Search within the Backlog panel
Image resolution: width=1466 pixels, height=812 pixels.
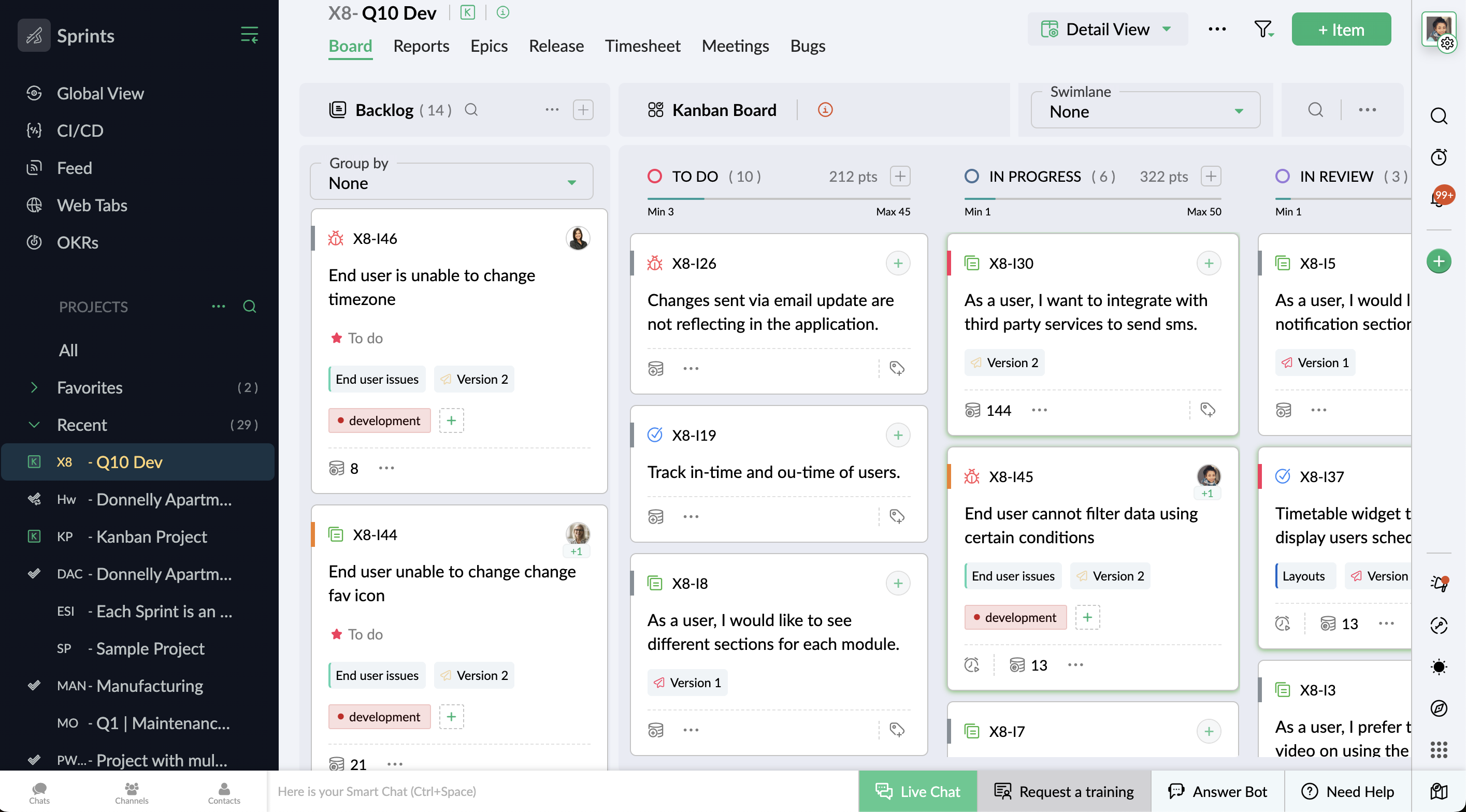[x=471, y=110]
